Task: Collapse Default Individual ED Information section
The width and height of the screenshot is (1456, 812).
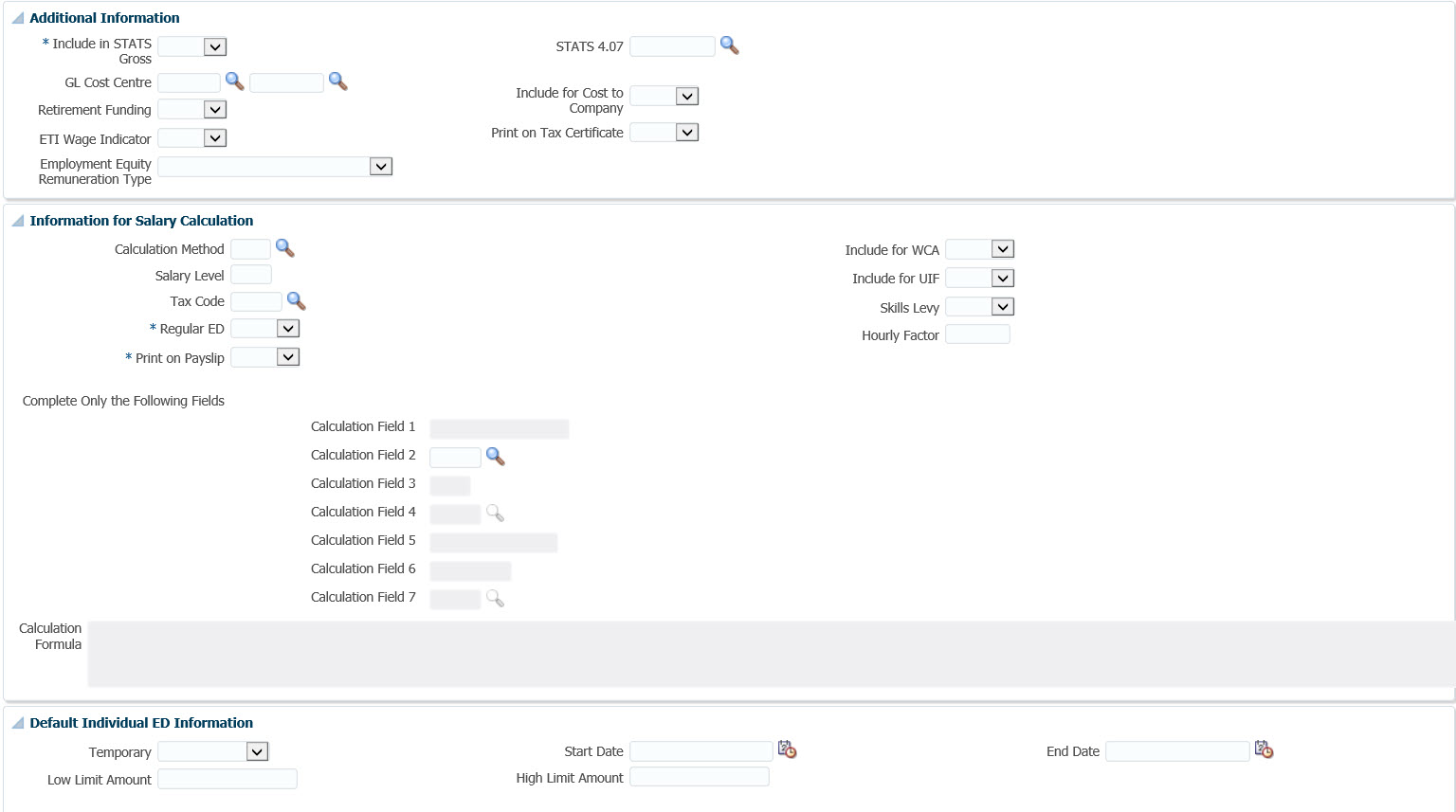Action: click(x=17, y=723)
